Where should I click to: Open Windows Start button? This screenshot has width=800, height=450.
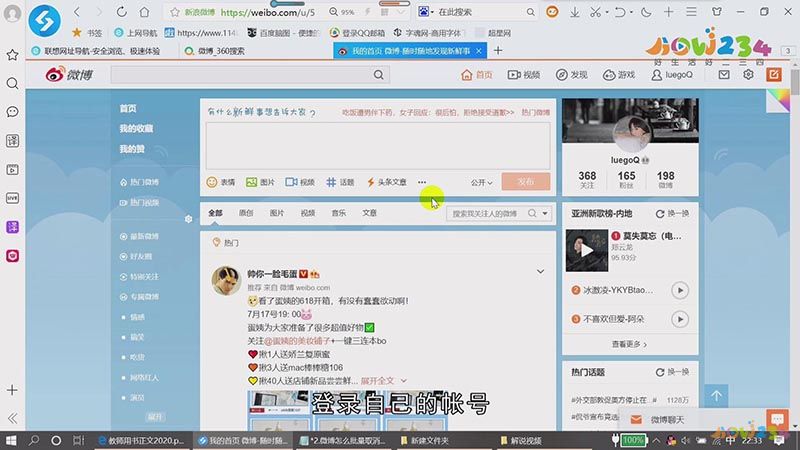click(11, 440)
